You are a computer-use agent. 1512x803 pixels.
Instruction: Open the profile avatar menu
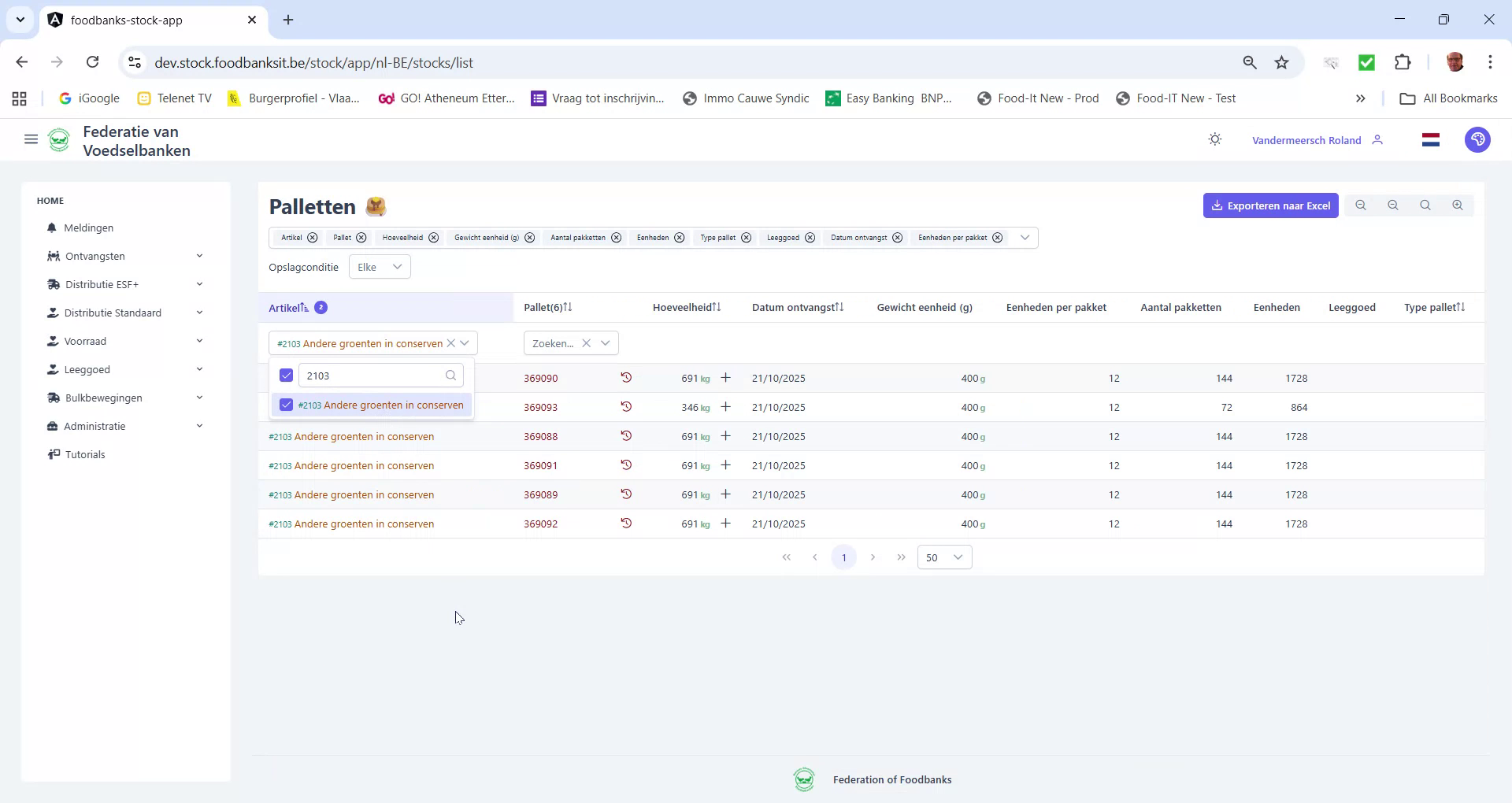tap(1478, 139)
